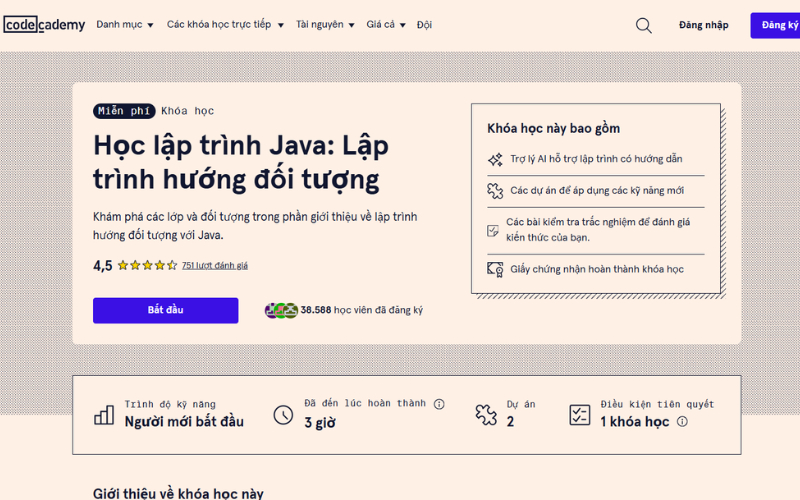
Task: Expand the Danh mục dropdown menu
Action: click(x=124, y=24)
